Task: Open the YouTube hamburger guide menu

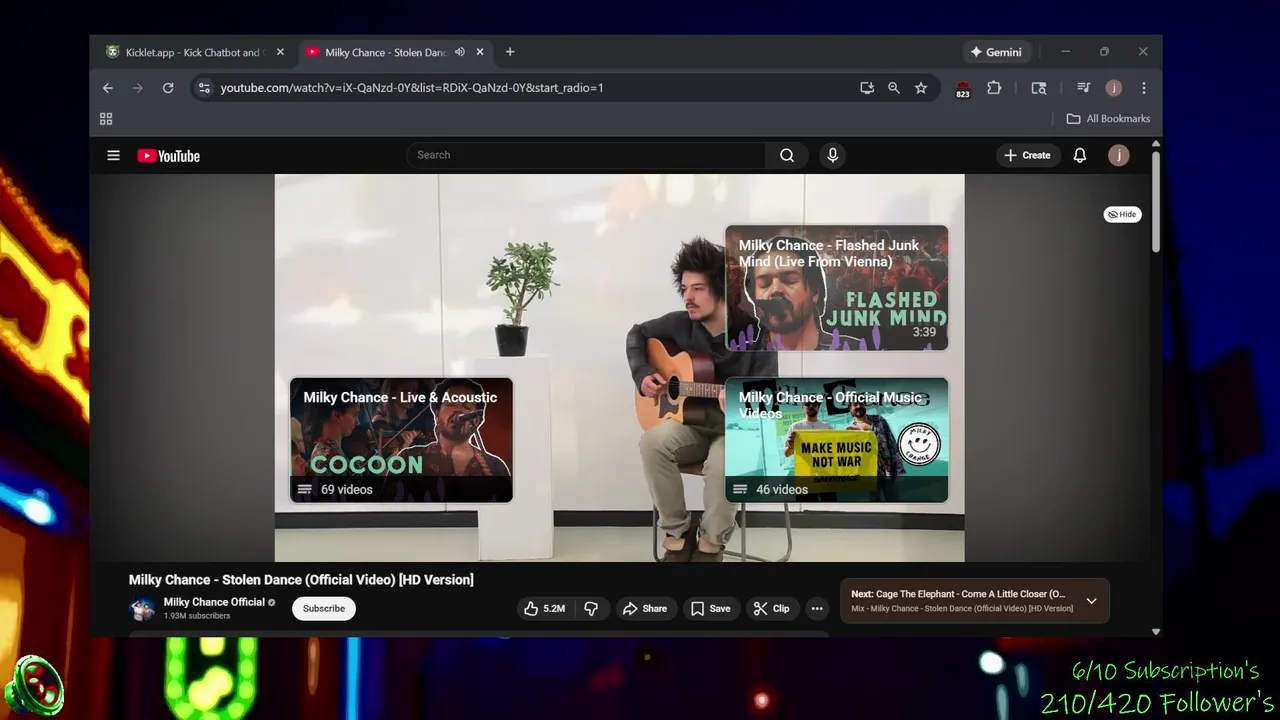Action: point(113,155)
